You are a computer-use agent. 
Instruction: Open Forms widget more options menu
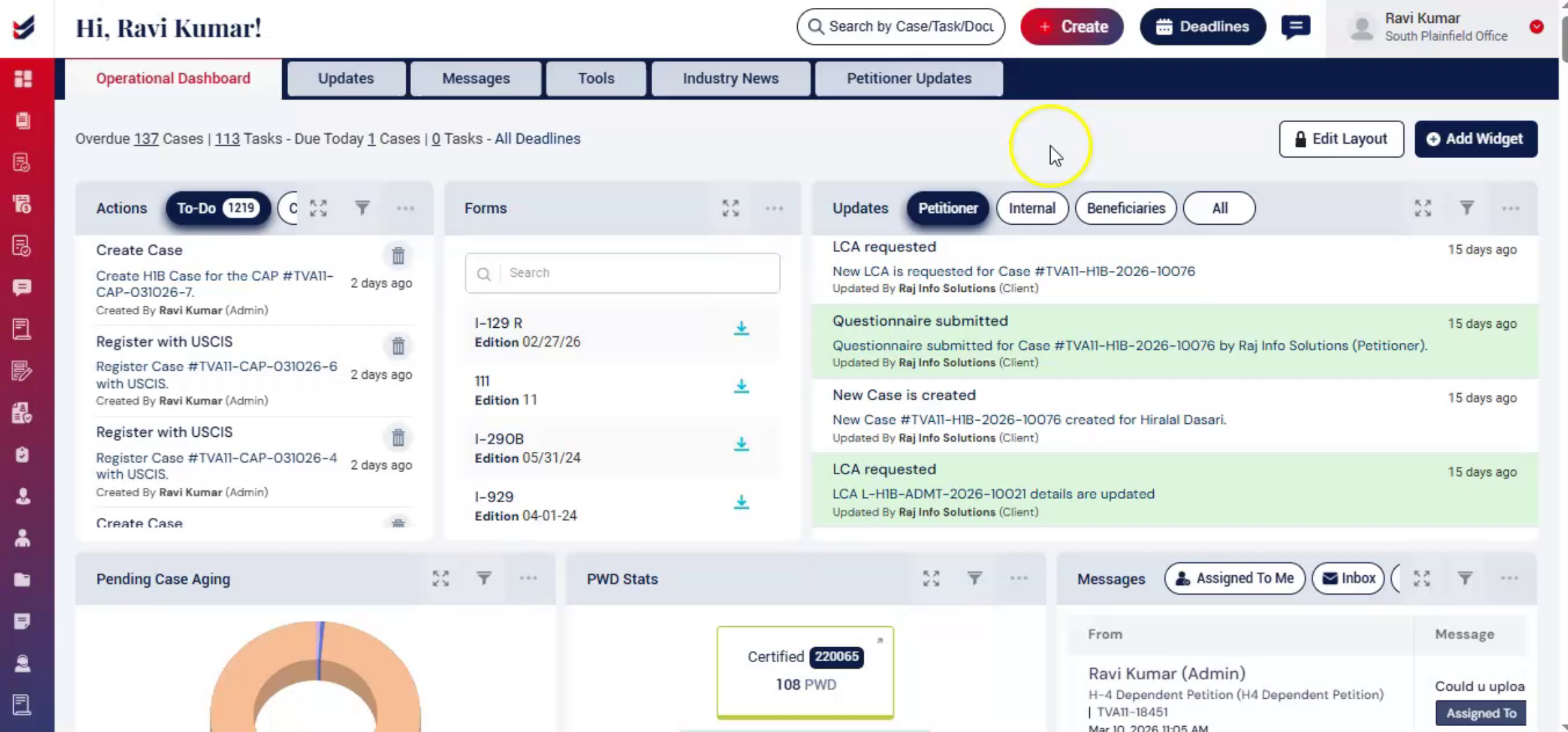774,208
